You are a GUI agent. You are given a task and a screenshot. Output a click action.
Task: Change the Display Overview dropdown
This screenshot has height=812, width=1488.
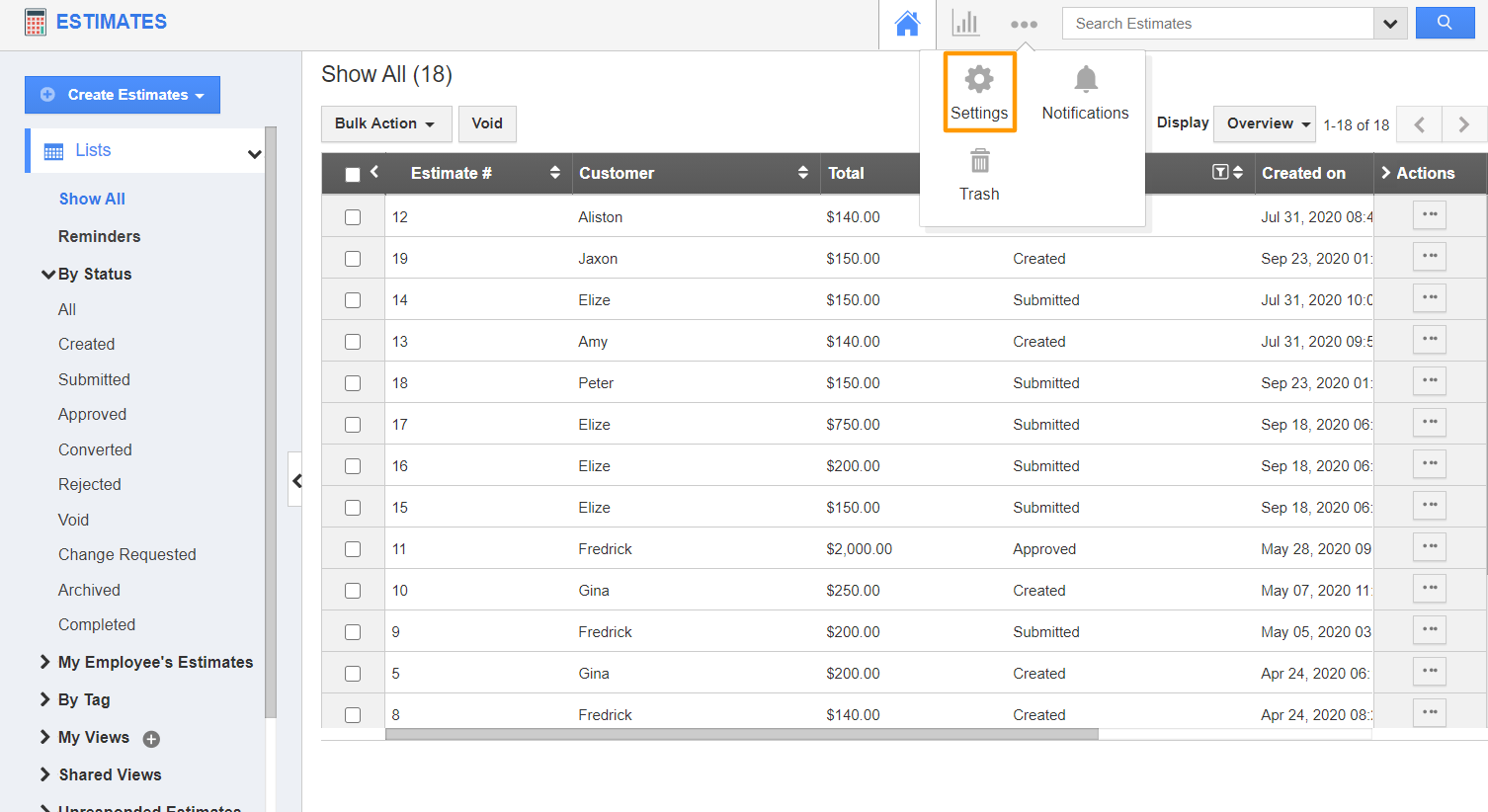[x=1265, y=123]
